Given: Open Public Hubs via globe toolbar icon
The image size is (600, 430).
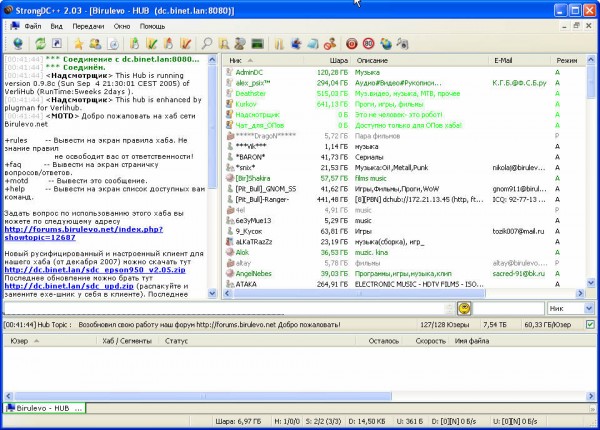Looking at the screenshot, I should pyautogui.click(x=16, y=43).
